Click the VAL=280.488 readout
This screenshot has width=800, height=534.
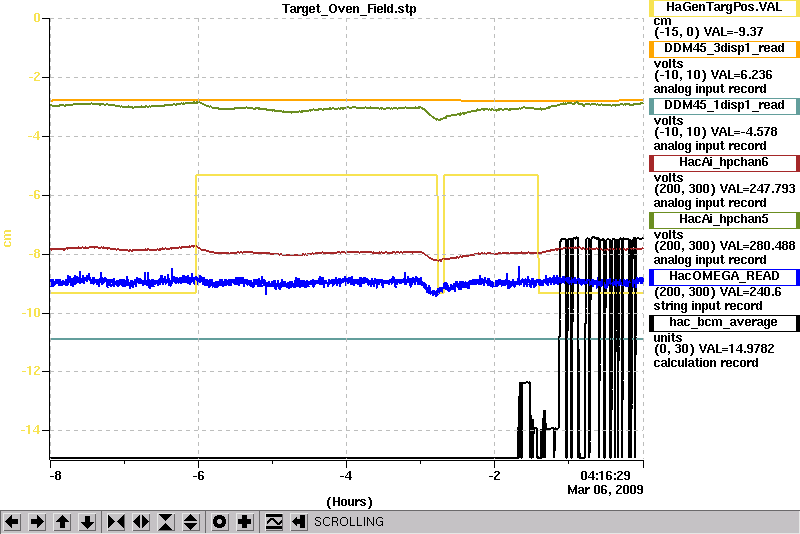click(x=757, y=246)
